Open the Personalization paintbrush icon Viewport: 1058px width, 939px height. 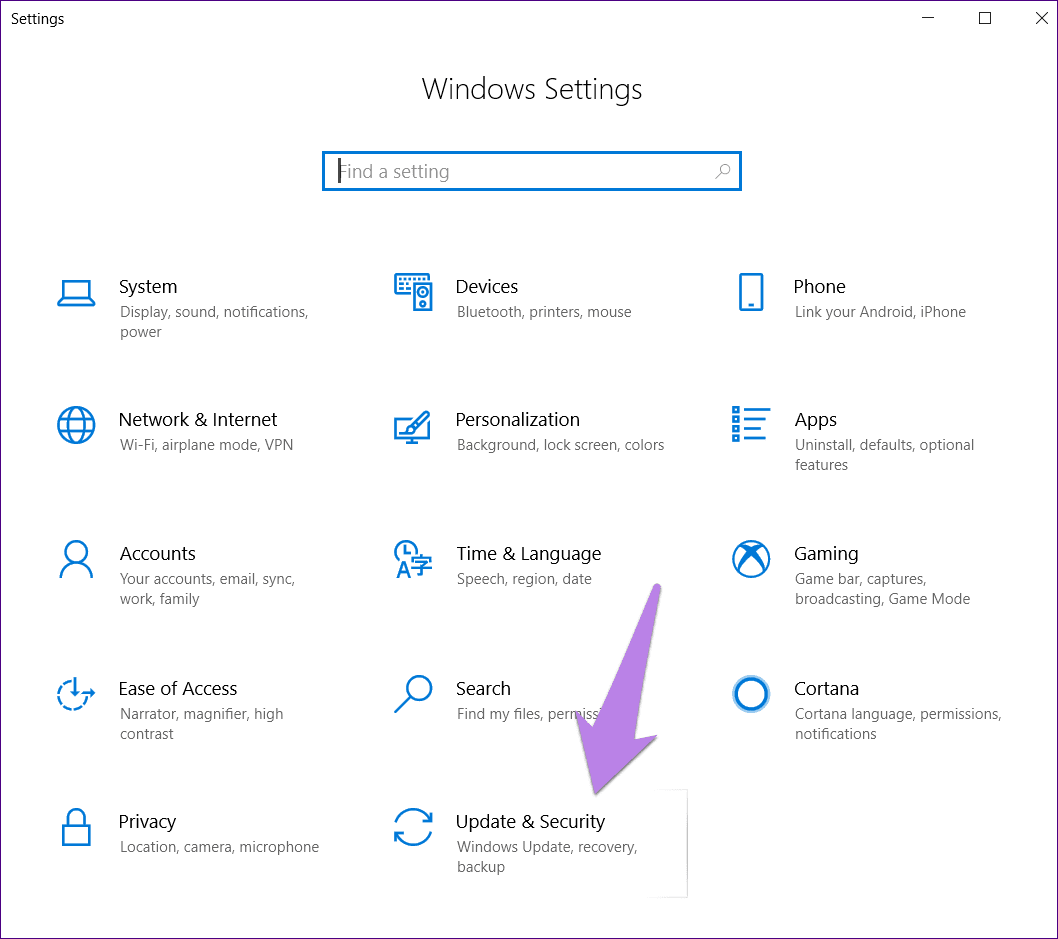(413, 426)
